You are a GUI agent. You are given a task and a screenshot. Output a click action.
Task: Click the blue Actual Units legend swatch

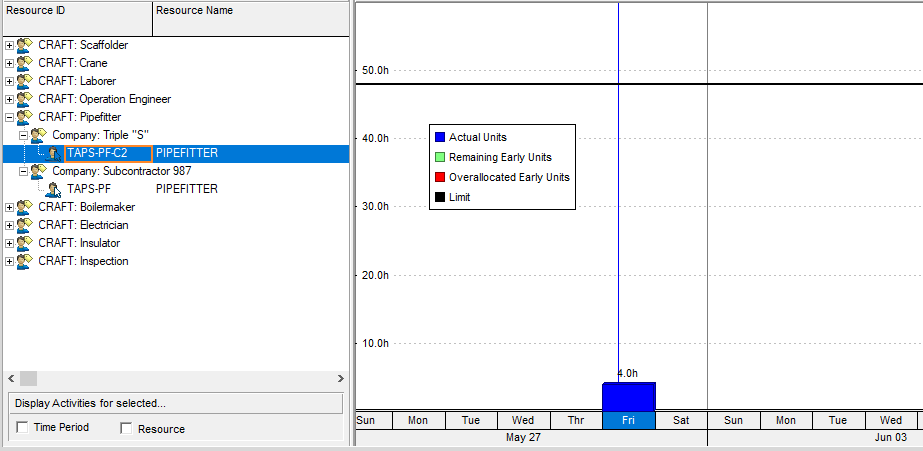(439, 137)
